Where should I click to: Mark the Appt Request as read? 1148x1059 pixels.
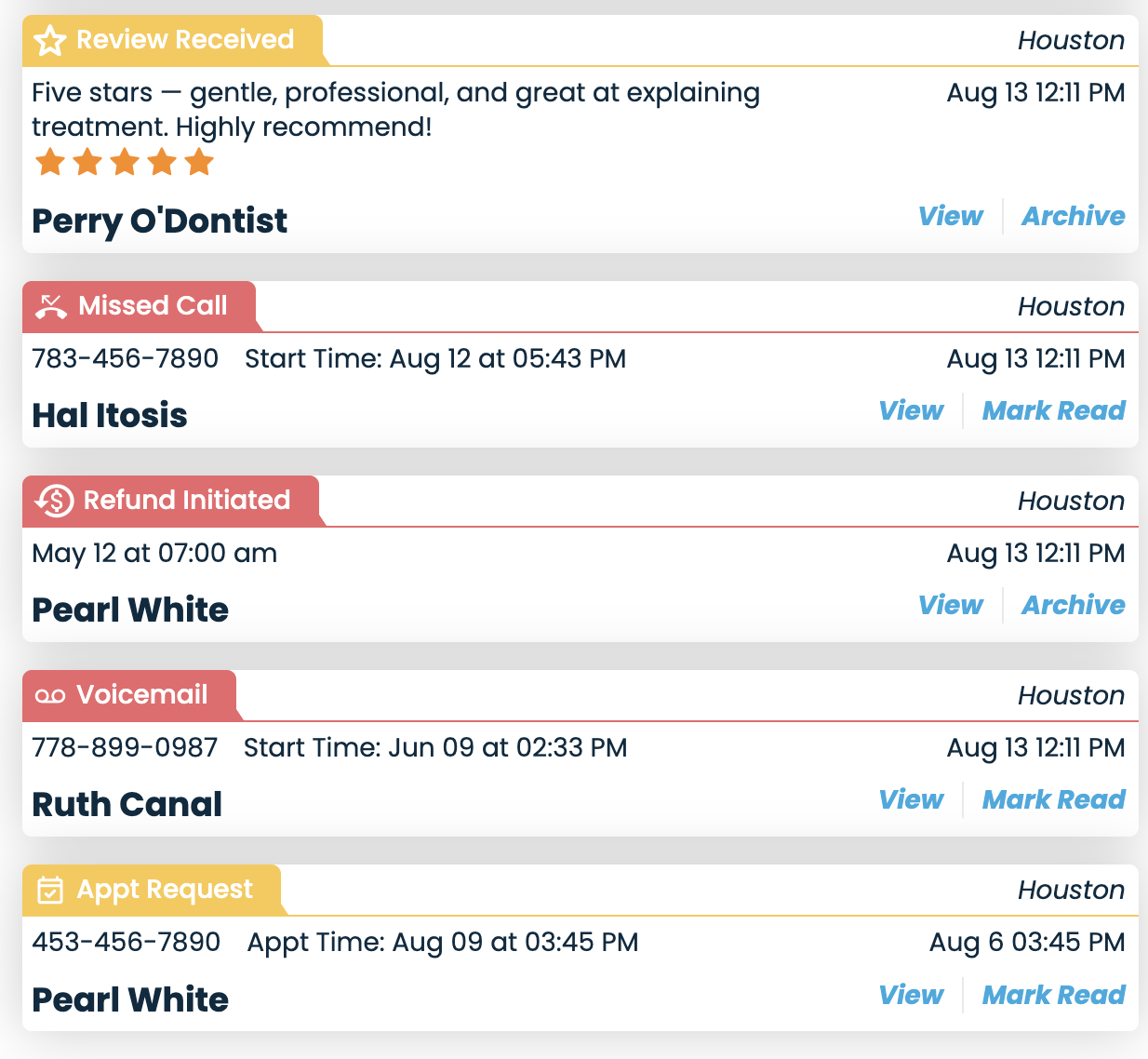click(1054, 995)
